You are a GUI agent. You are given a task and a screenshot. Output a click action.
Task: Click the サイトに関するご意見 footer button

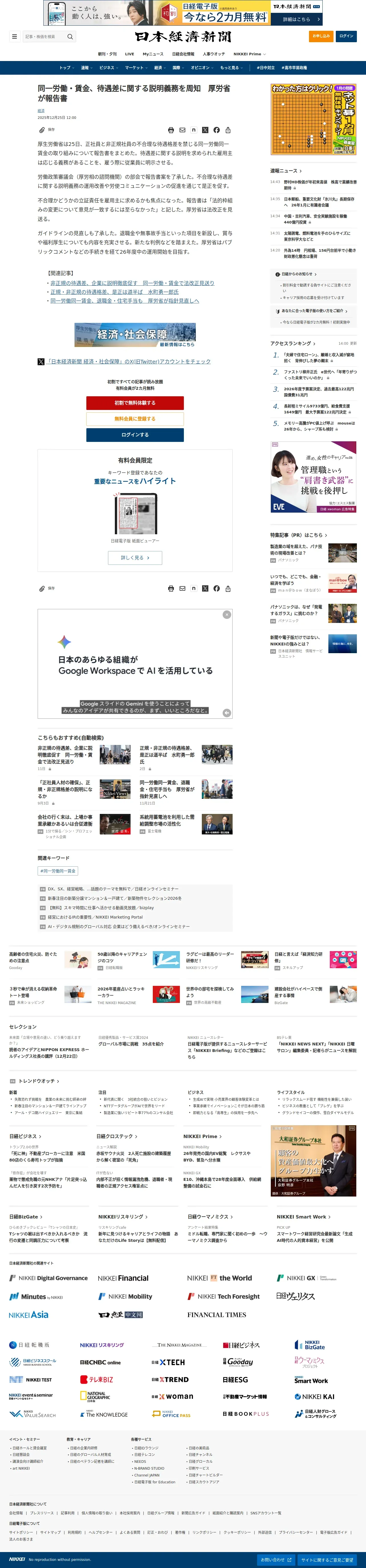327,1560
